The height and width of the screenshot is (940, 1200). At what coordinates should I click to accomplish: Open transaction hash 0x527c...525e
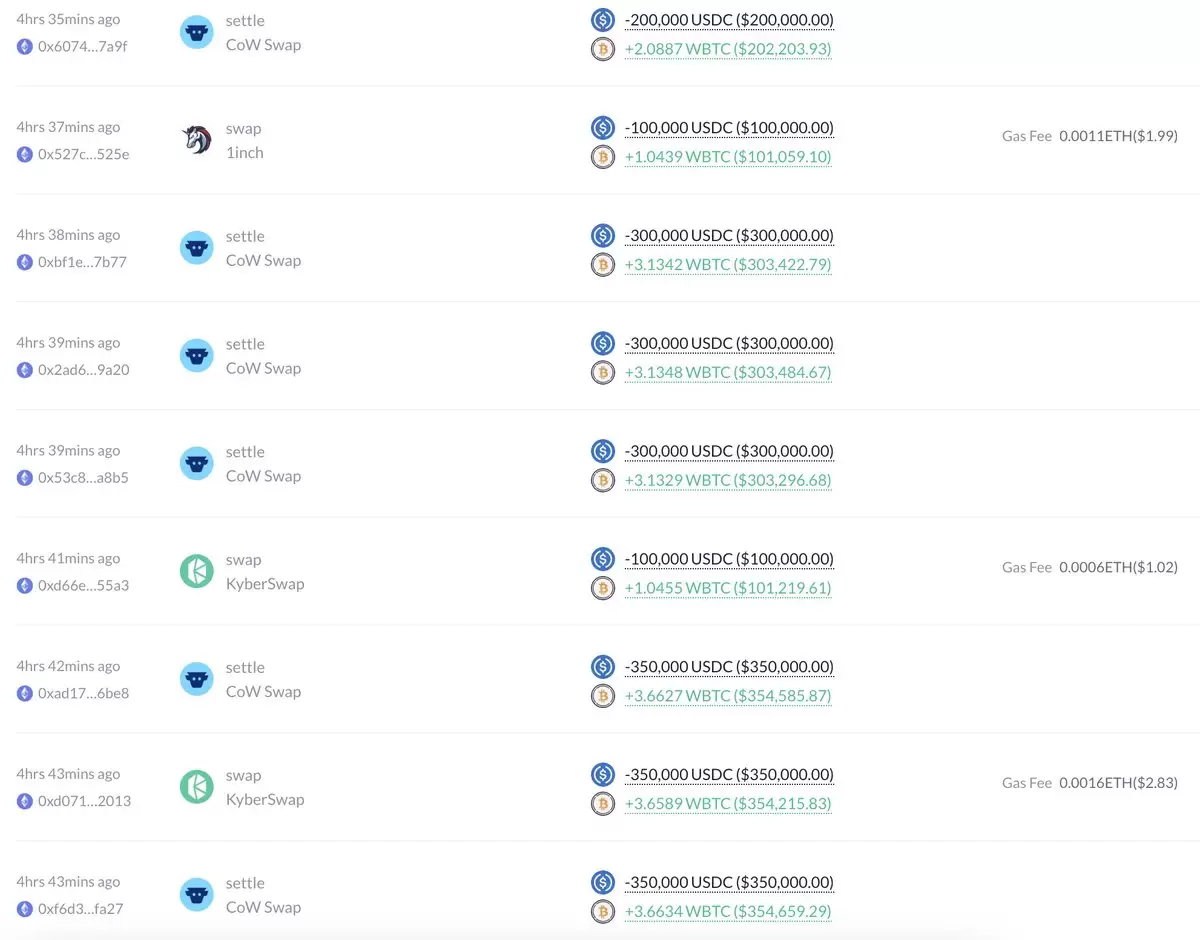tap(83, 154)
